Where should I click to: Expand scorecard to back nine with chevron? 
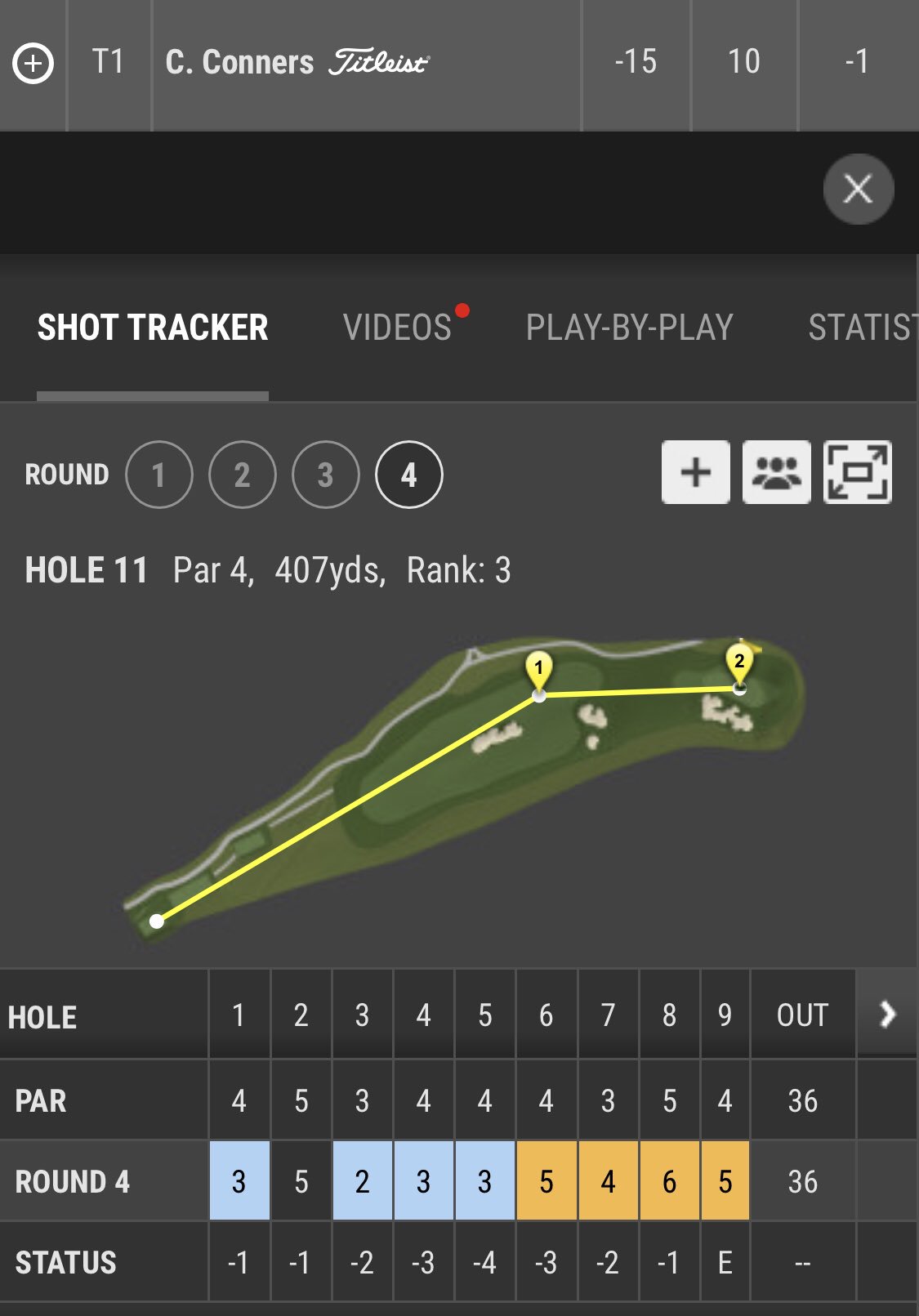click(887, 1014)
